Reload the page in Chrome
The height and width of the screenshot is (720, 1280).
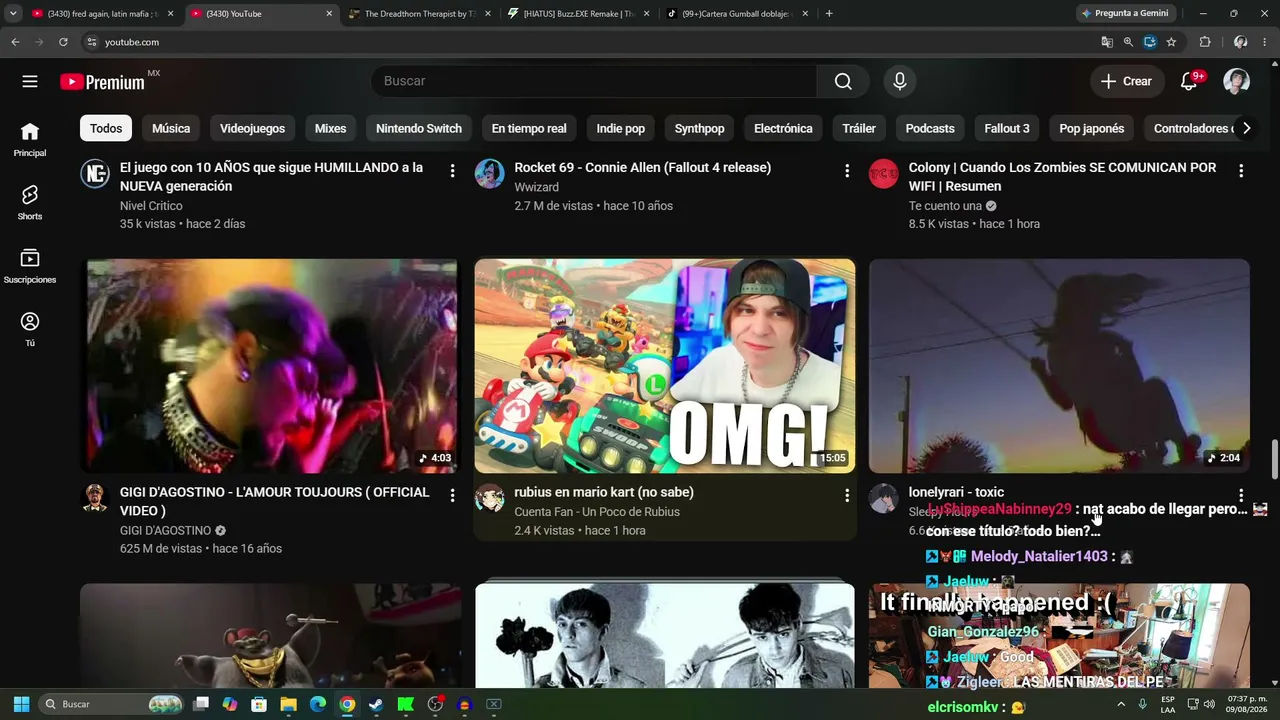(x=63, y=42)
